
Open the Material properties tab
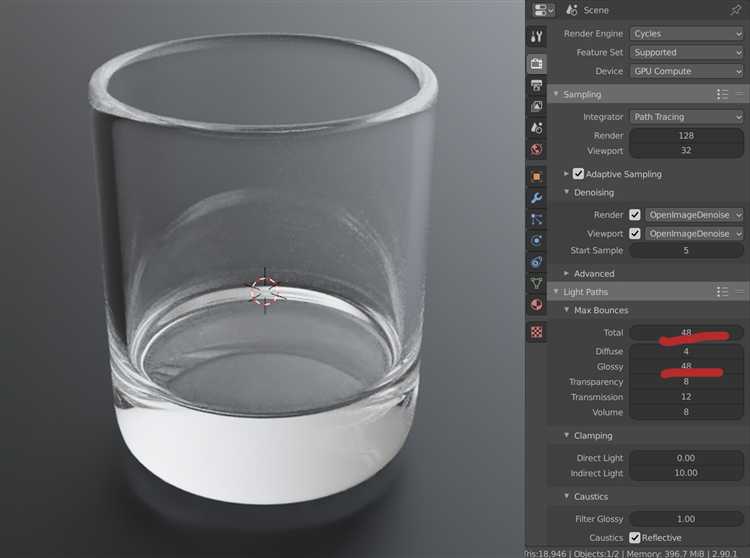point(537,305)
